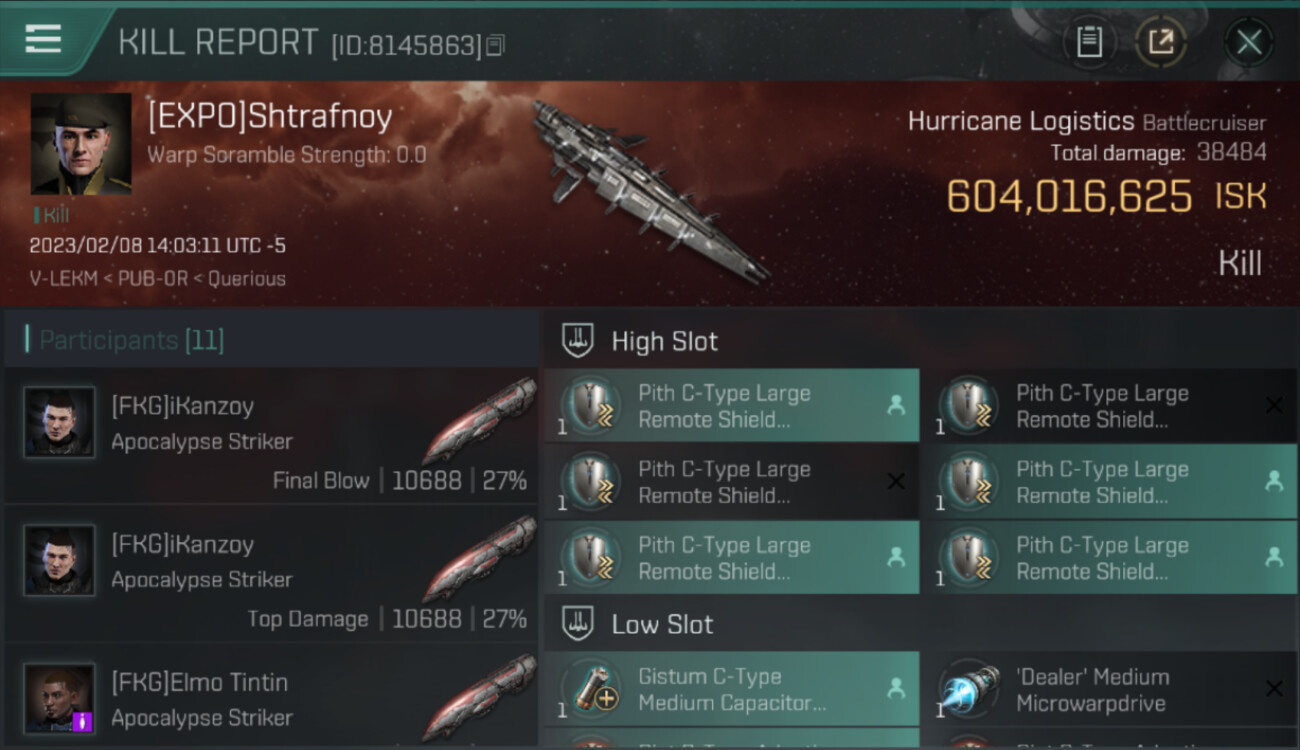Open iKanzoy Top Damage participant entry

point(270,574)
